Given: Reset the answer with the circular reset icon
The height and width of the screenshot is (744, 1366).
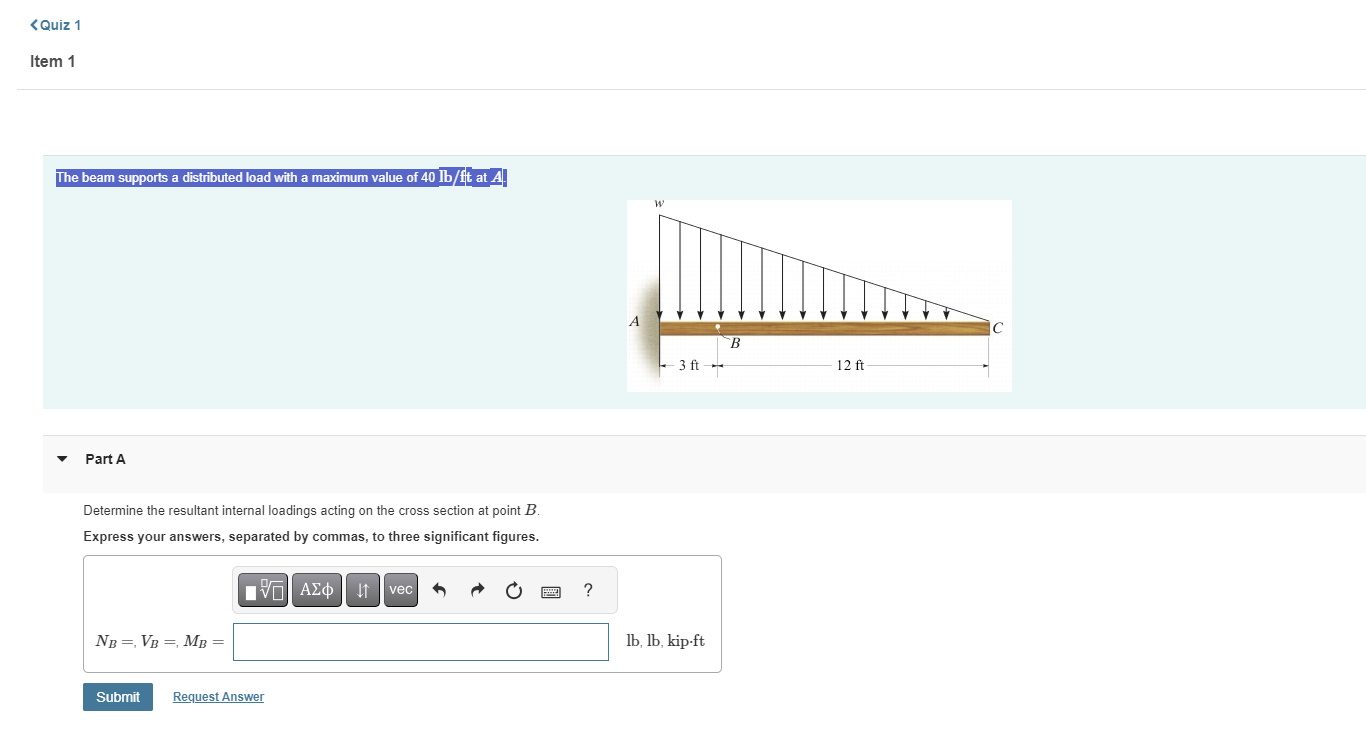Looking at the screenshot, I should click(x=513, y=590).
